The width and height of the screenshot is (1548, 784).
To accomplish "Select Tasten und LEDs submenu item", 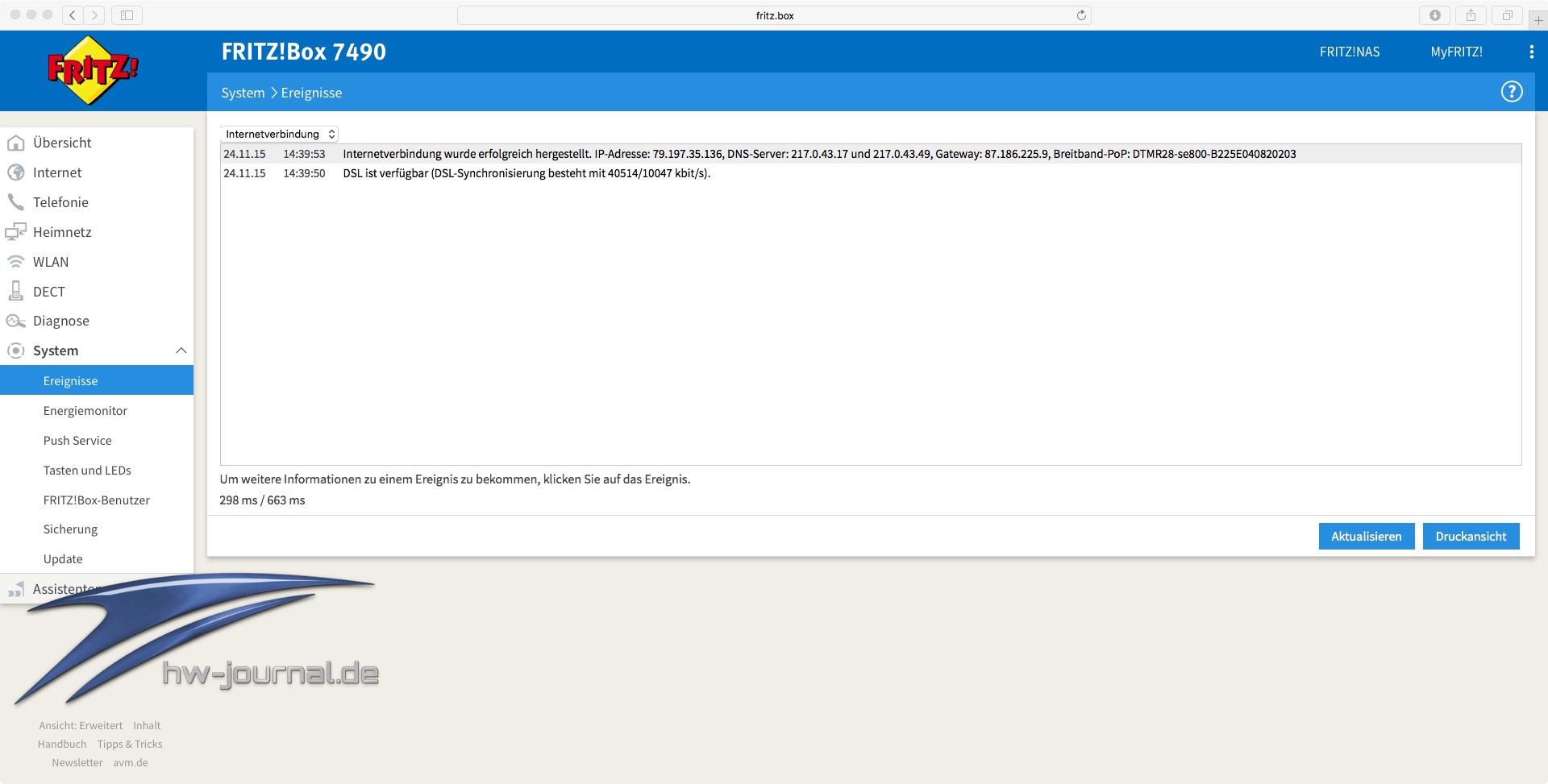I will 87,471.
